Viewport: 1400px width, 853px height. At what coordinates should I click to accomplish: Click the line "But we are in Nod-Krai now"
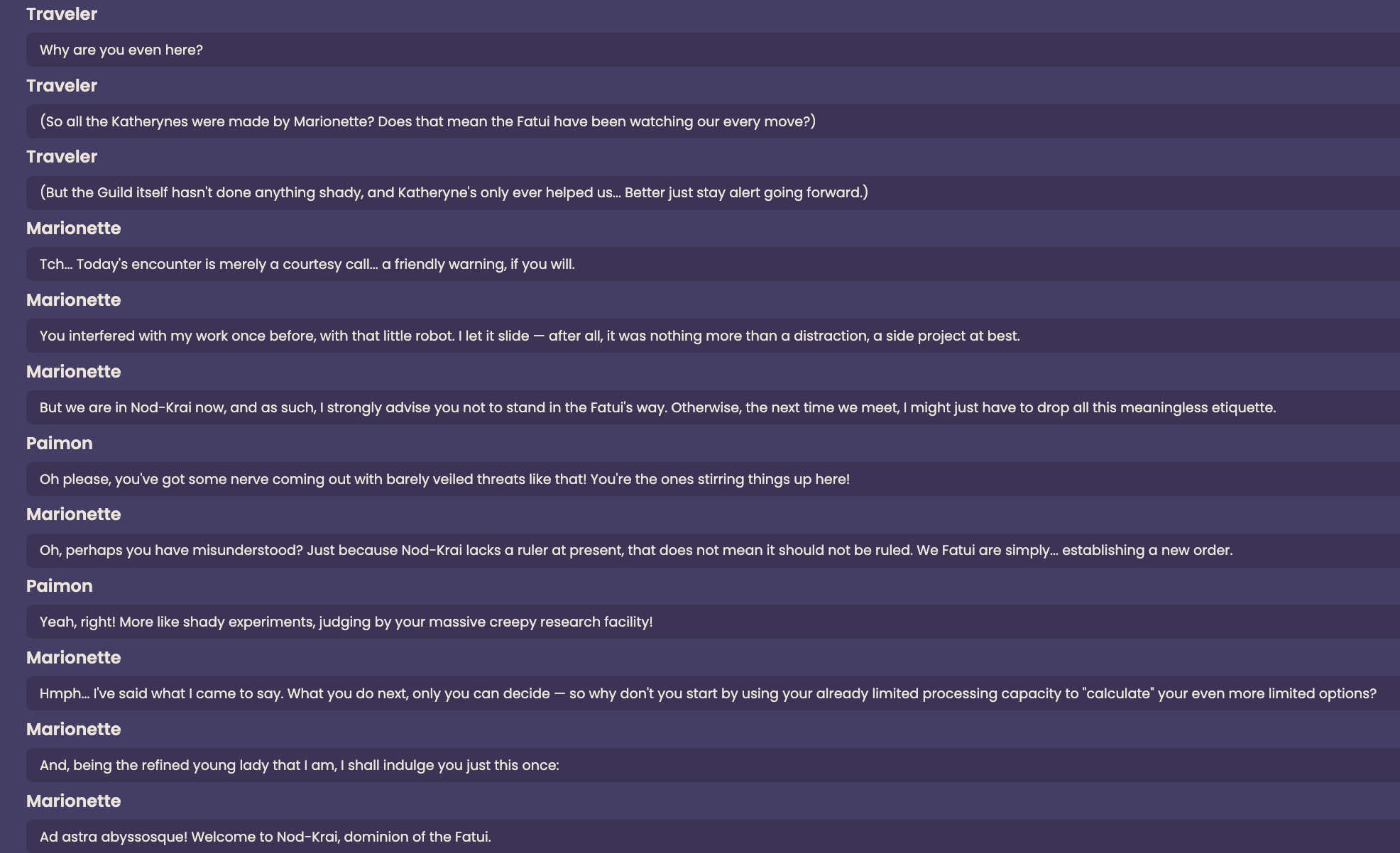click(x=713, y=407)
